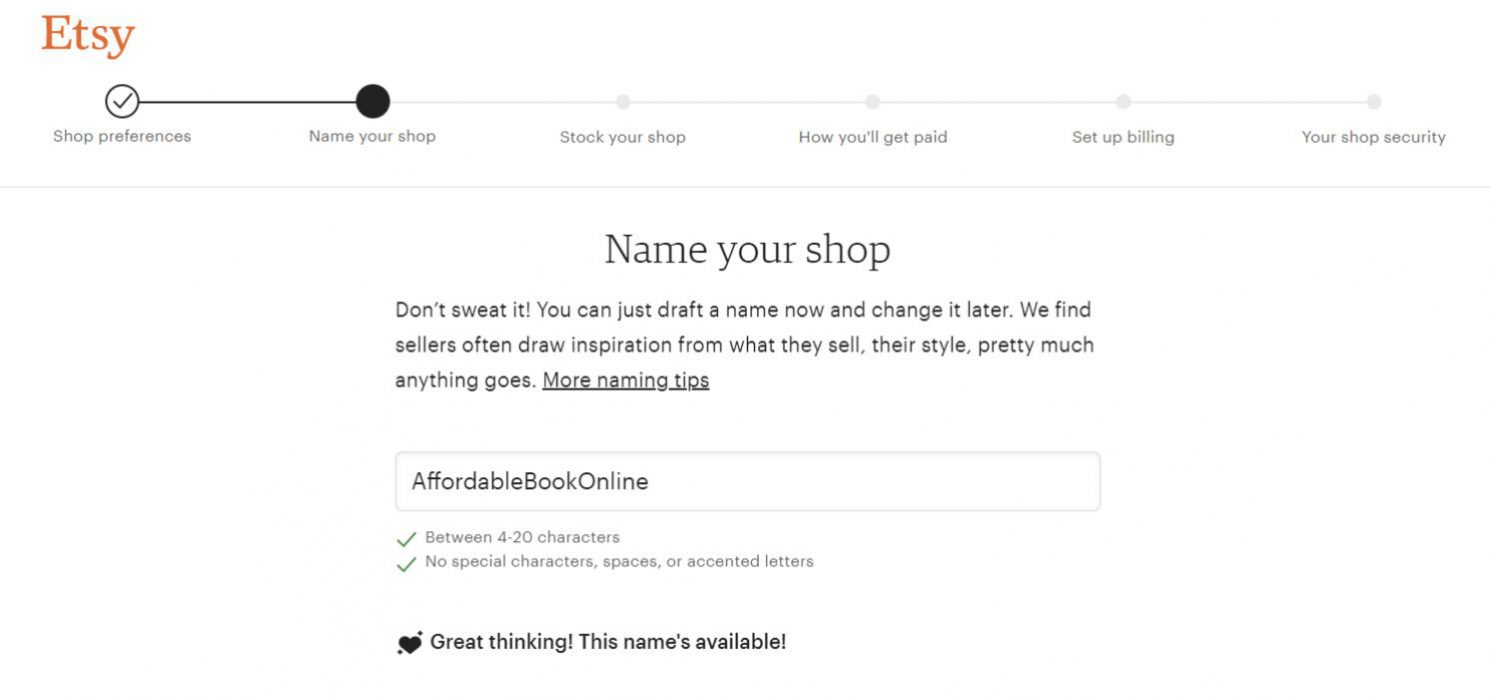The width and height of the screenshot is (1491, 699).
Task: Open the Stock your shop step
Action: pos(623,137)
